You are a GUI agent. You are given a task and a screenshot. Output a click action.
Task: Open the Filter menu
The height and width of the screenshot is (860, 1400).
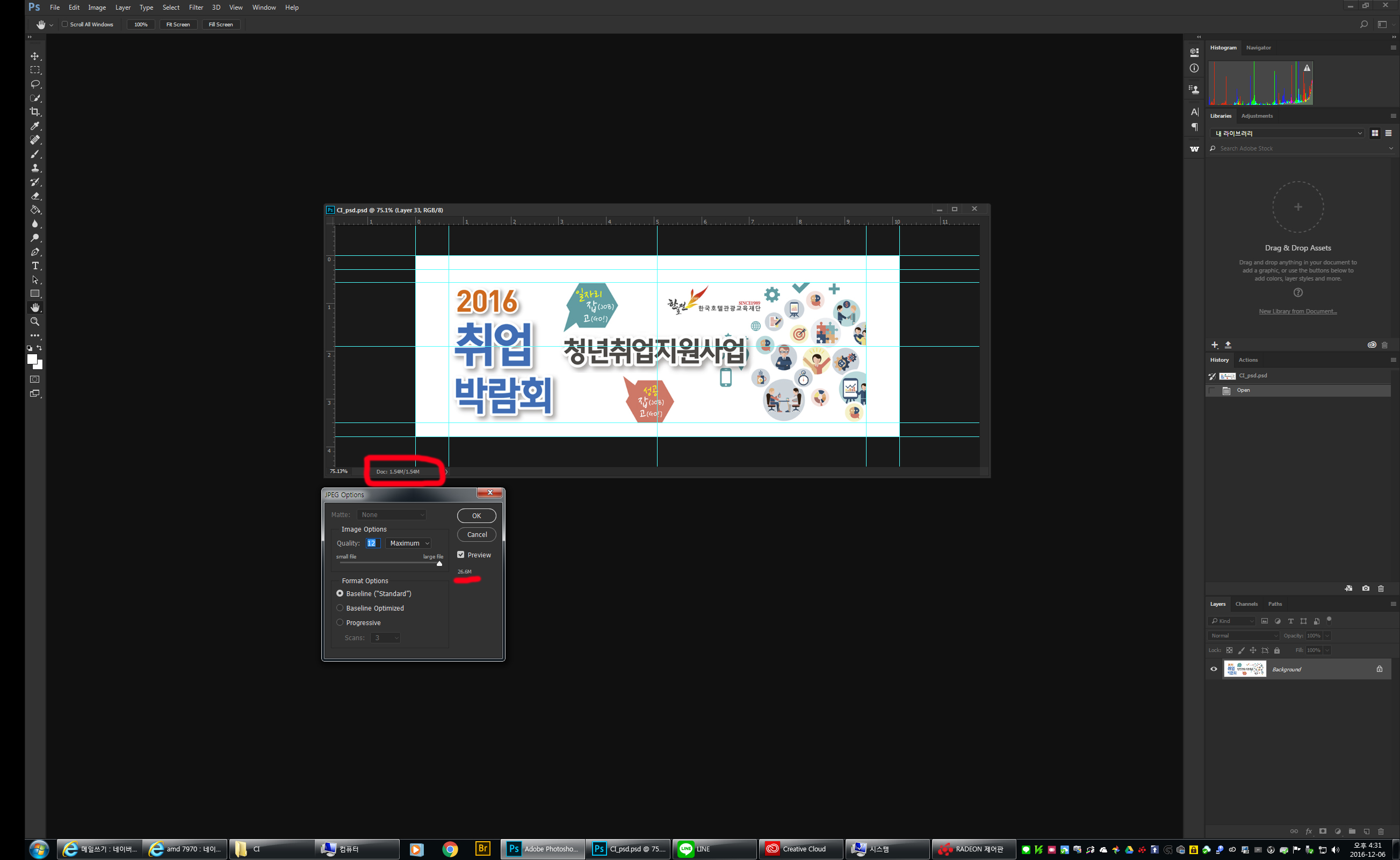(x=196, y=8)
